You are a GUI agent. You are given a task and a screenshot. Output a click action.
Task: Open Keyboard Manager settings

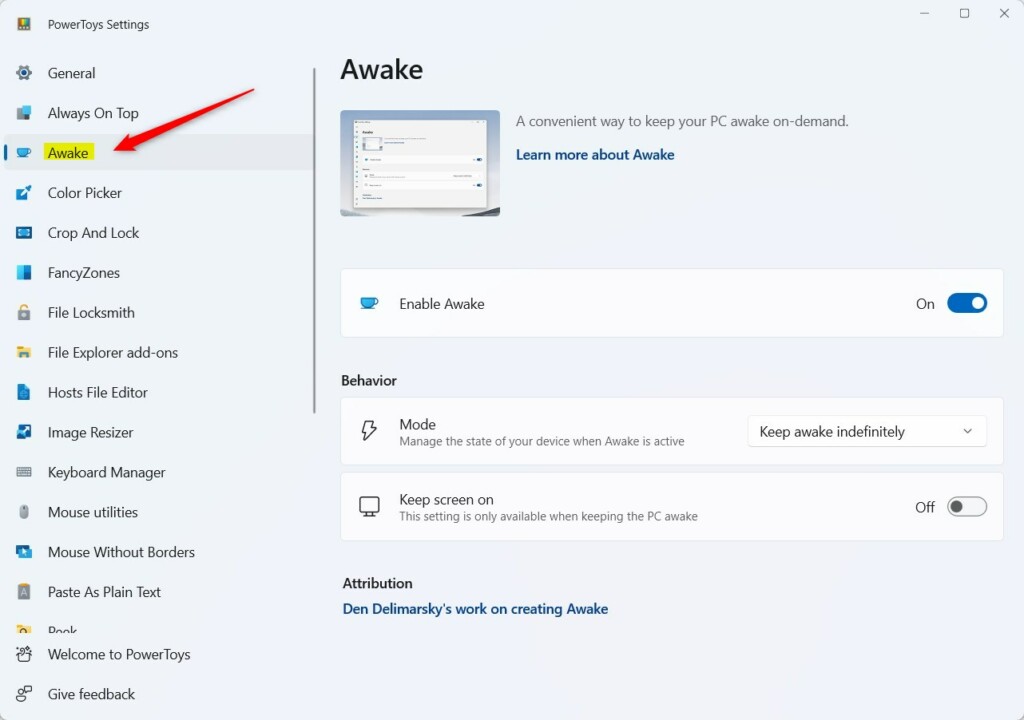coord(159,472)
